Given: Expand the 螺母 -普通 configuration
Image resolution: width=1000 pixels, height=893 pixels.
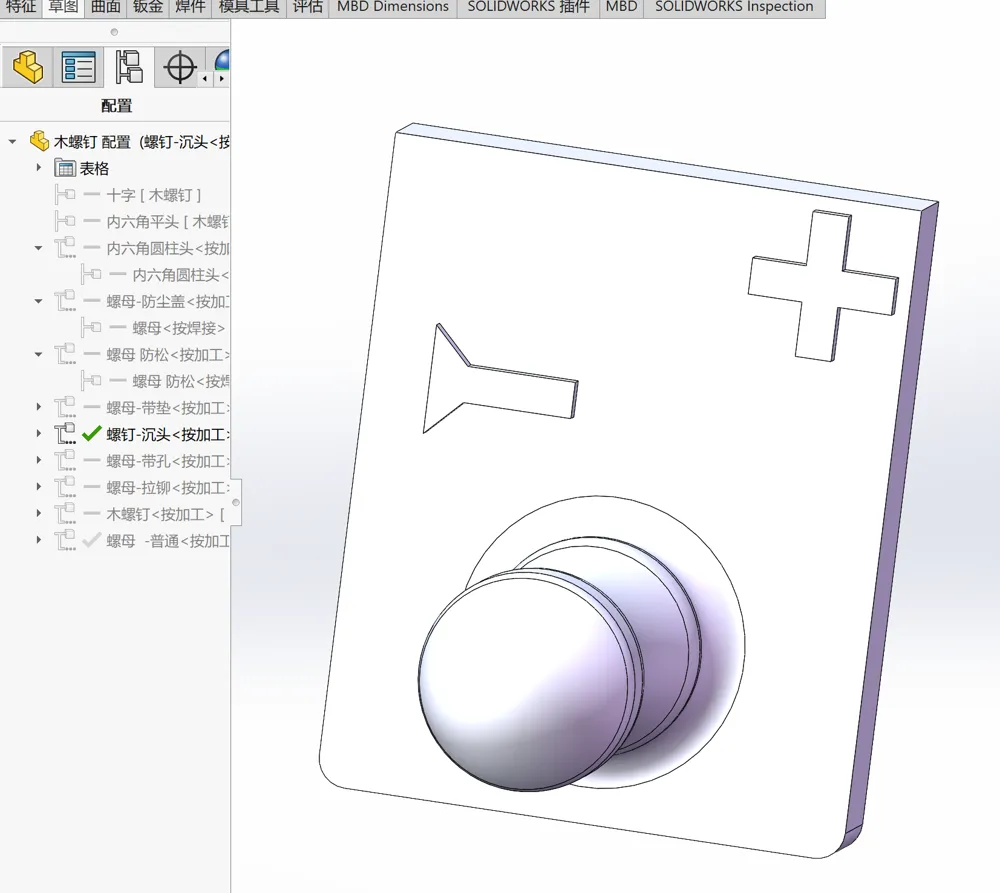Looking at the screenshot, I should tap(38, 540).
